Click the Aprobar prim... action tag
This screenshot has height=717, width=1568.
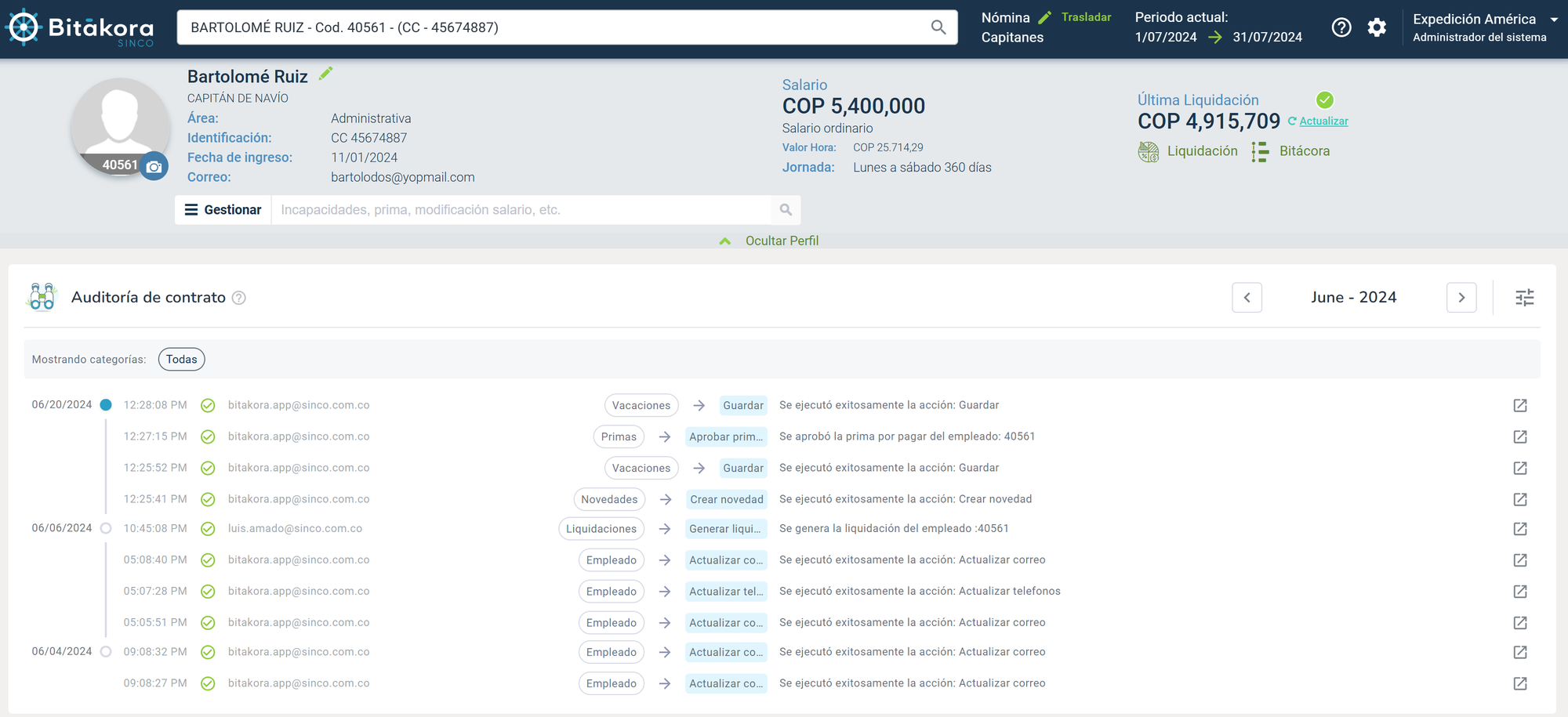tap(726, 436)
